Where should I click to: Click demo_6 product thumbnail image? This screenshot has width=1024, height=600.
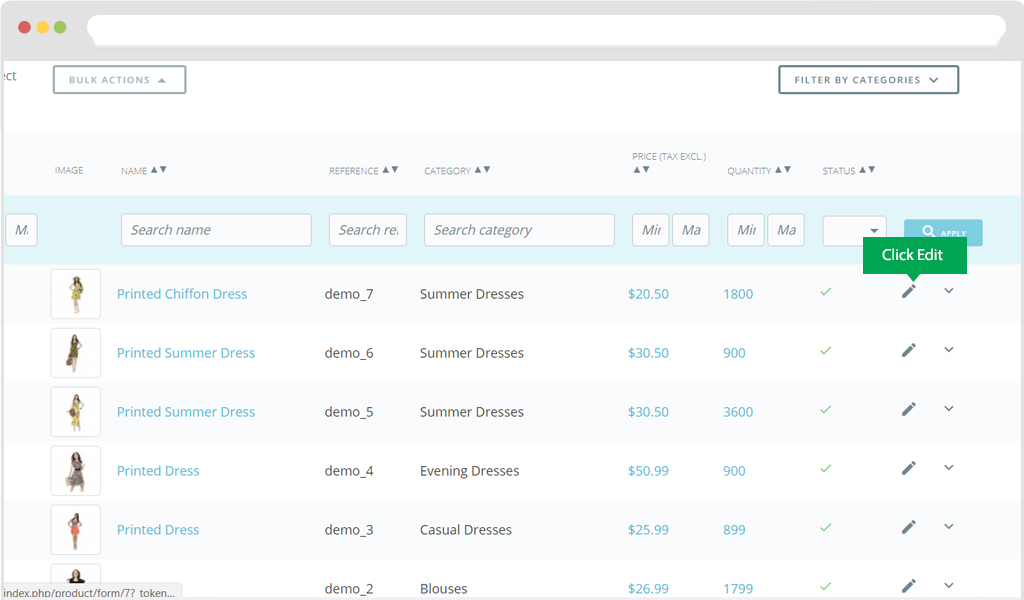point(76,353)
